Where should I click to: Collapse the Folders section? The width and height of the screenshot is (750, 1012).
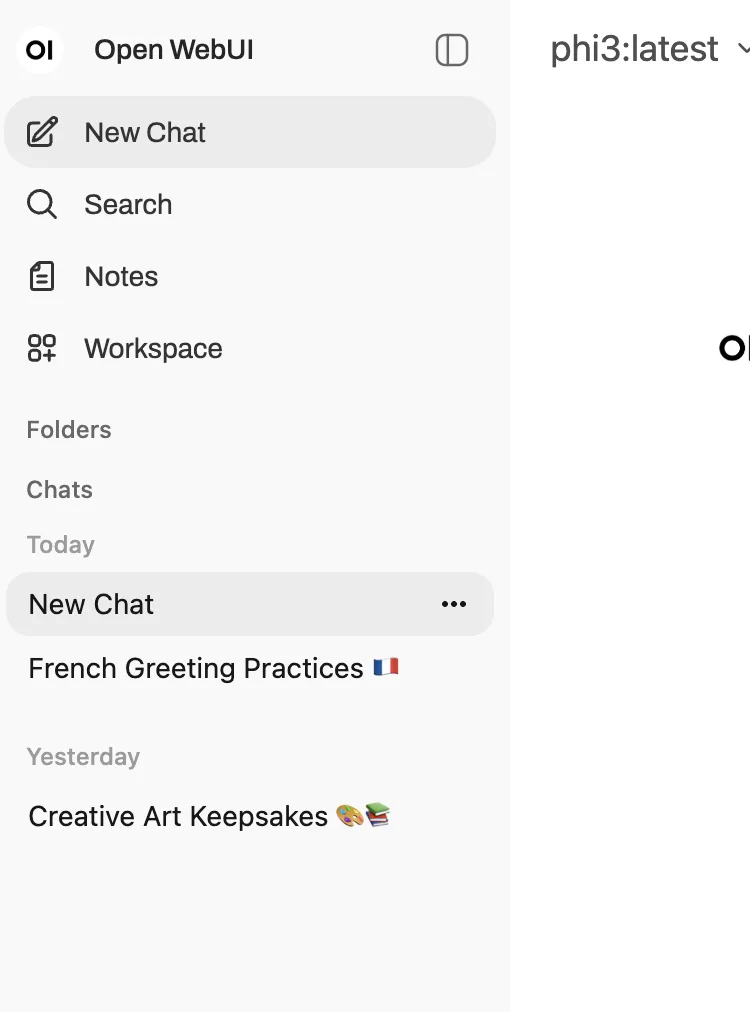tap(69, 430)
